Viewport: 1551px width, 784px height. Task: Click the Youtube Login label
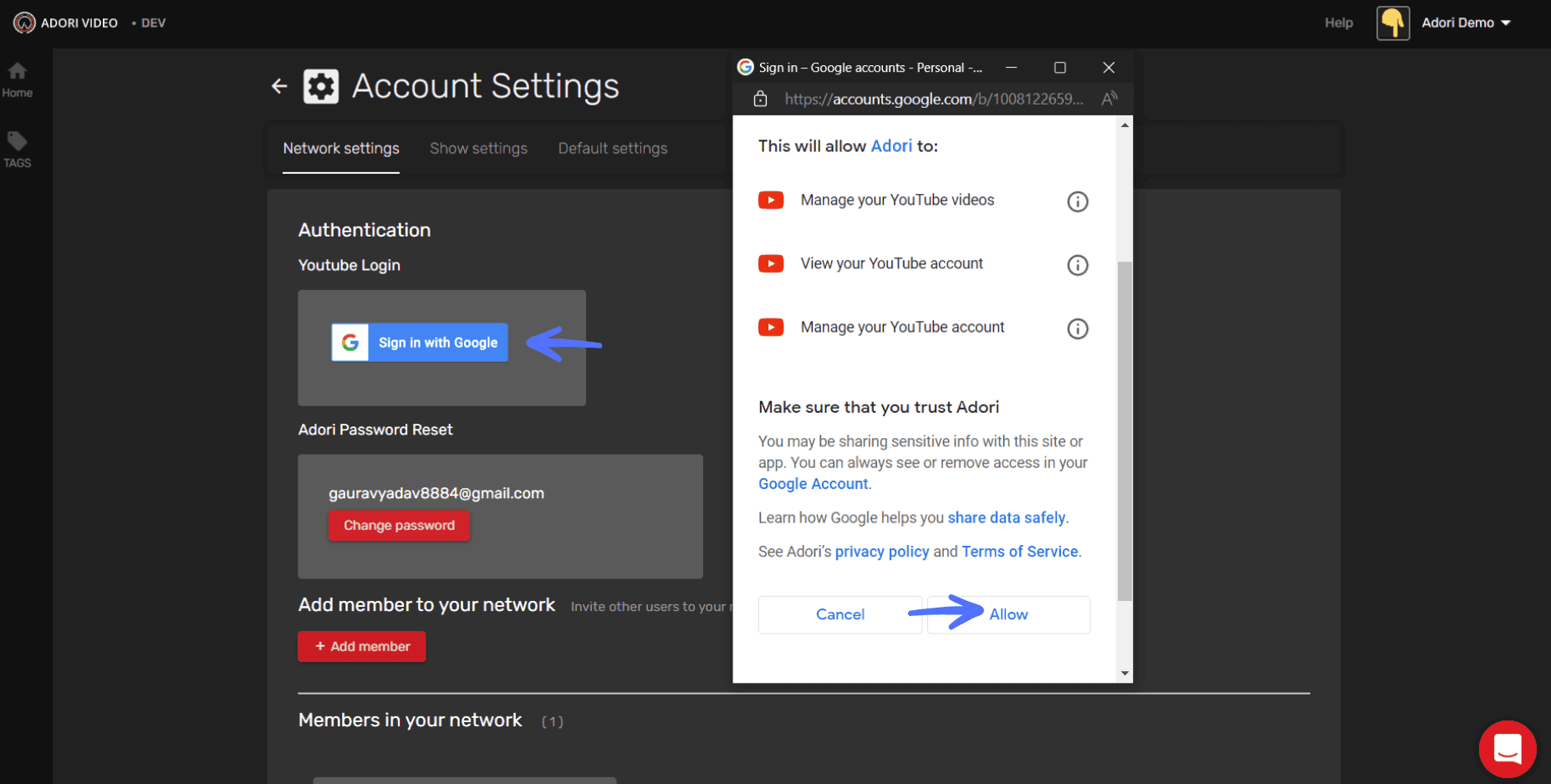349,265
